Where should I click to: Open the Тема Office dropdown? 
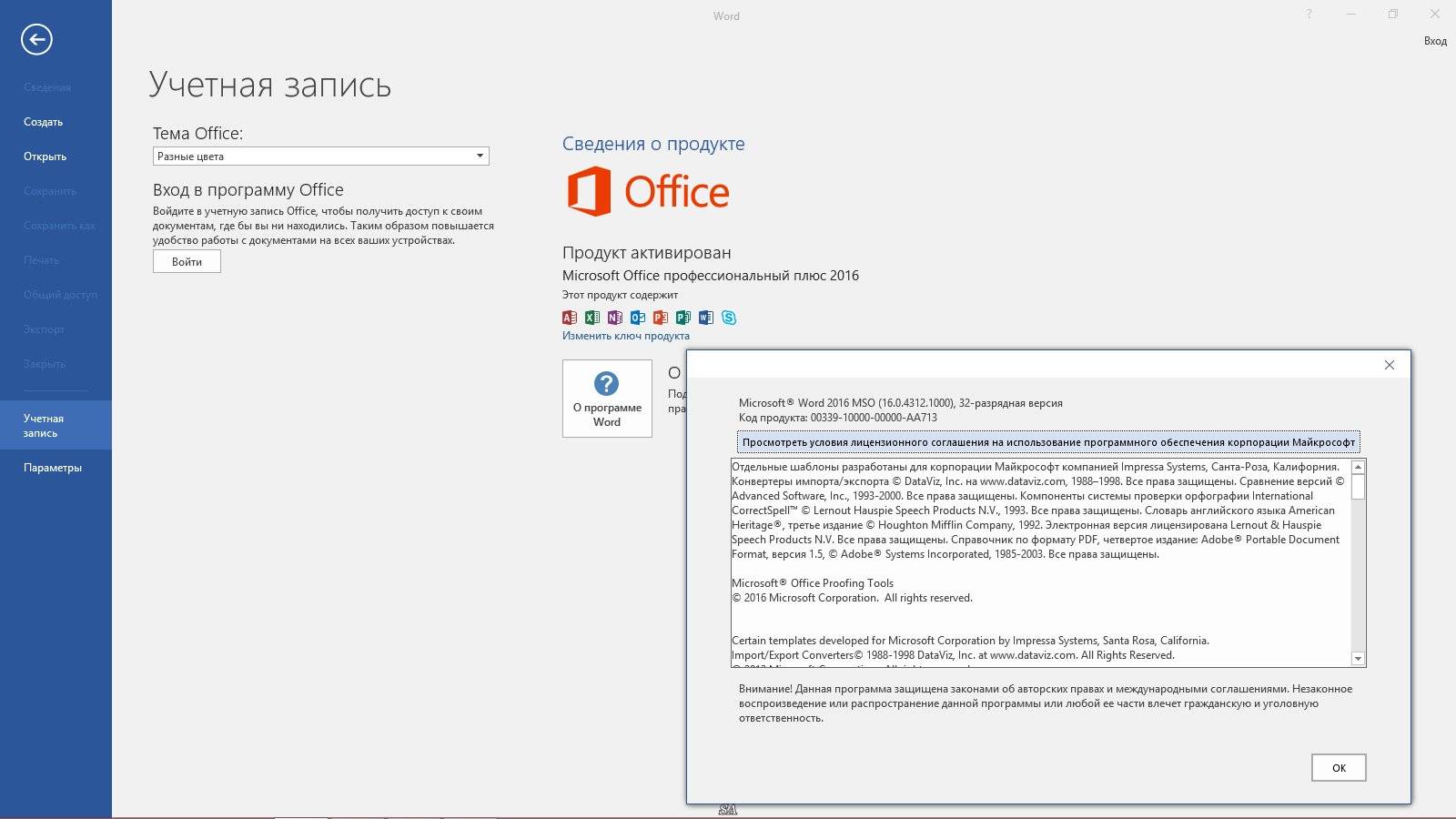pos(321,157)
